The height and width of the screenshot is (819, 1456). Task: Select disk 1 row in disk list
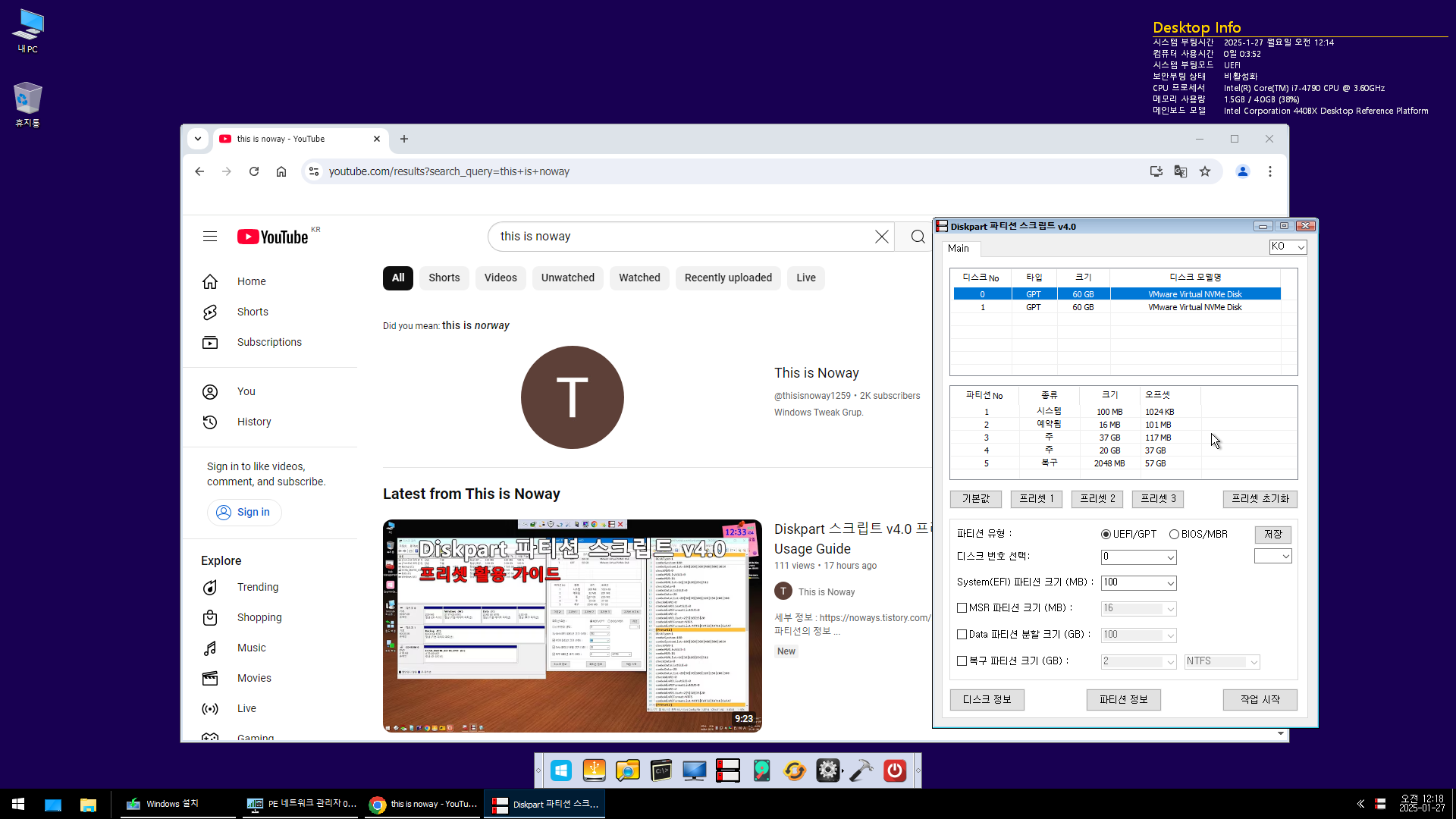tap(1117, 307)
